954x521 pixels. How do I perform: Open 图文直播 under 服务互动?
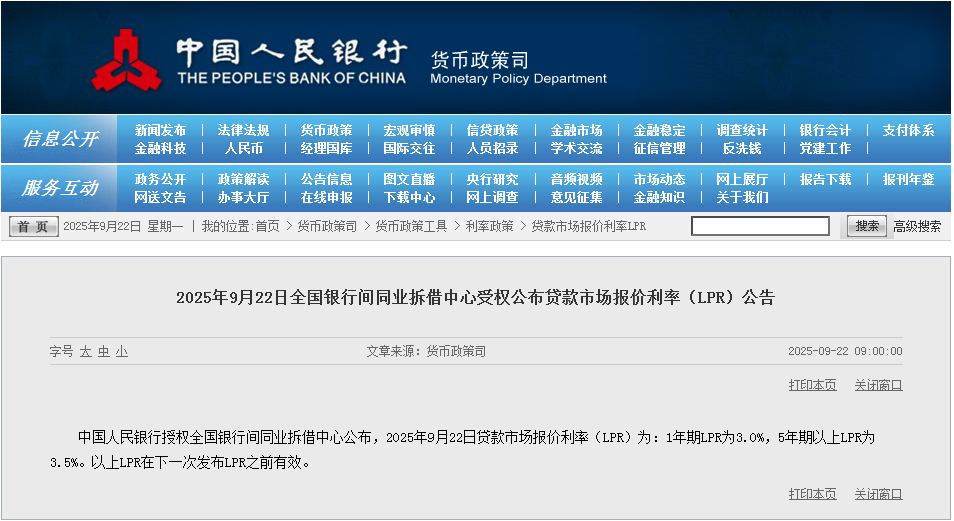point(409,180)
